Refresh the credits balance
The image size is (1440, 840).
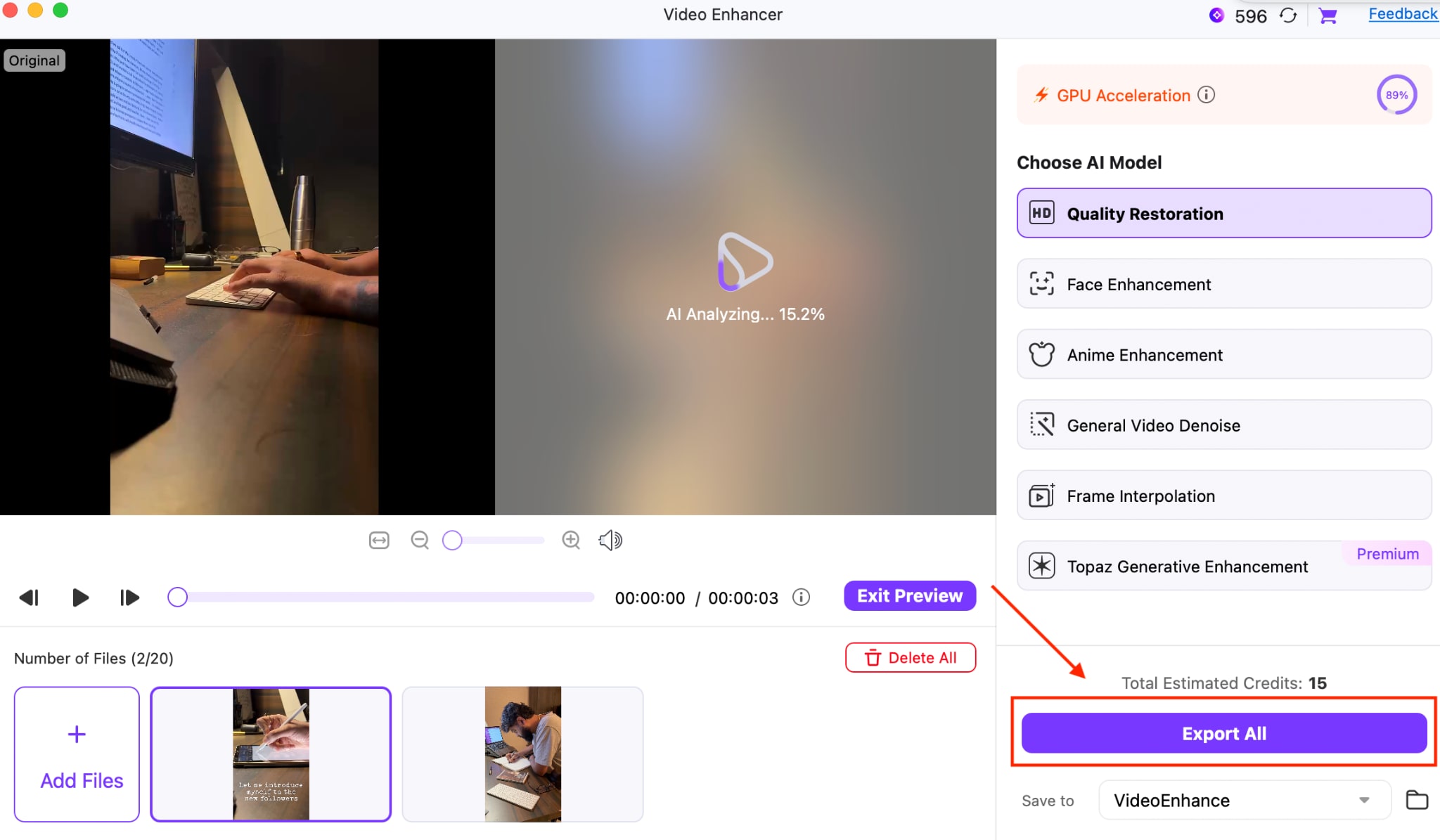1287,15
